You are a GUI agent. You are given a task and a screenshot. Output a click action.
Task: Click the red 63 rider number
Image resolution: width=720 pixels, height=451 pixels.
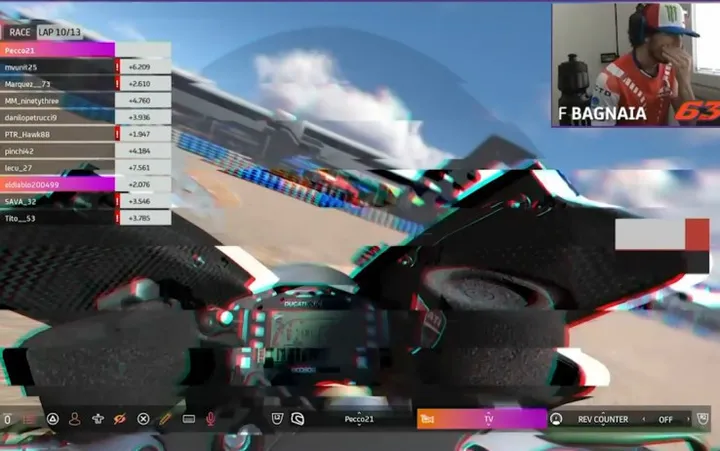pyautogui.click(x=697, y=112)
